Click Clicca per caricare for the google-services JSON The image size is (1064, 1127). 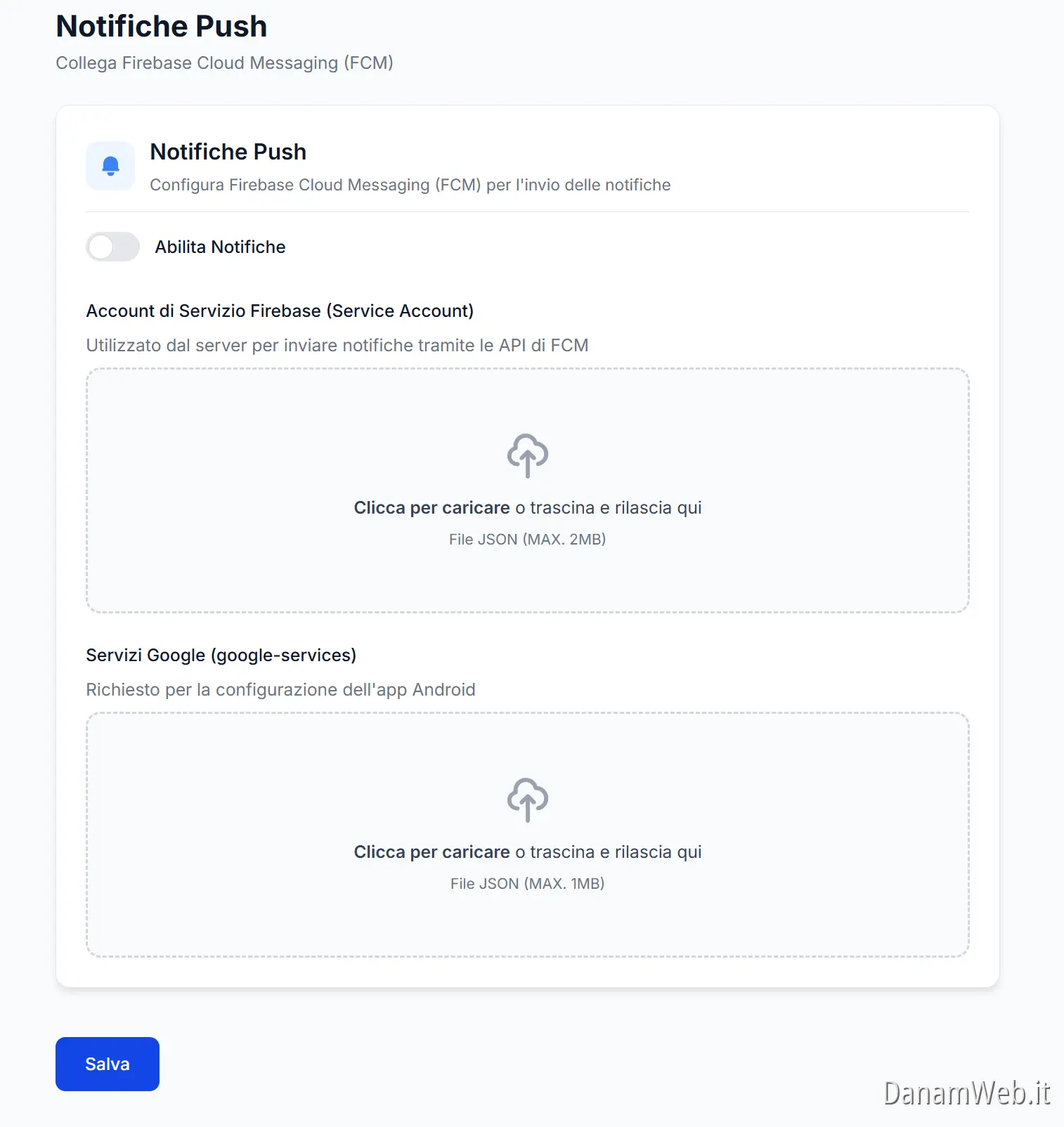coord(431,852)
